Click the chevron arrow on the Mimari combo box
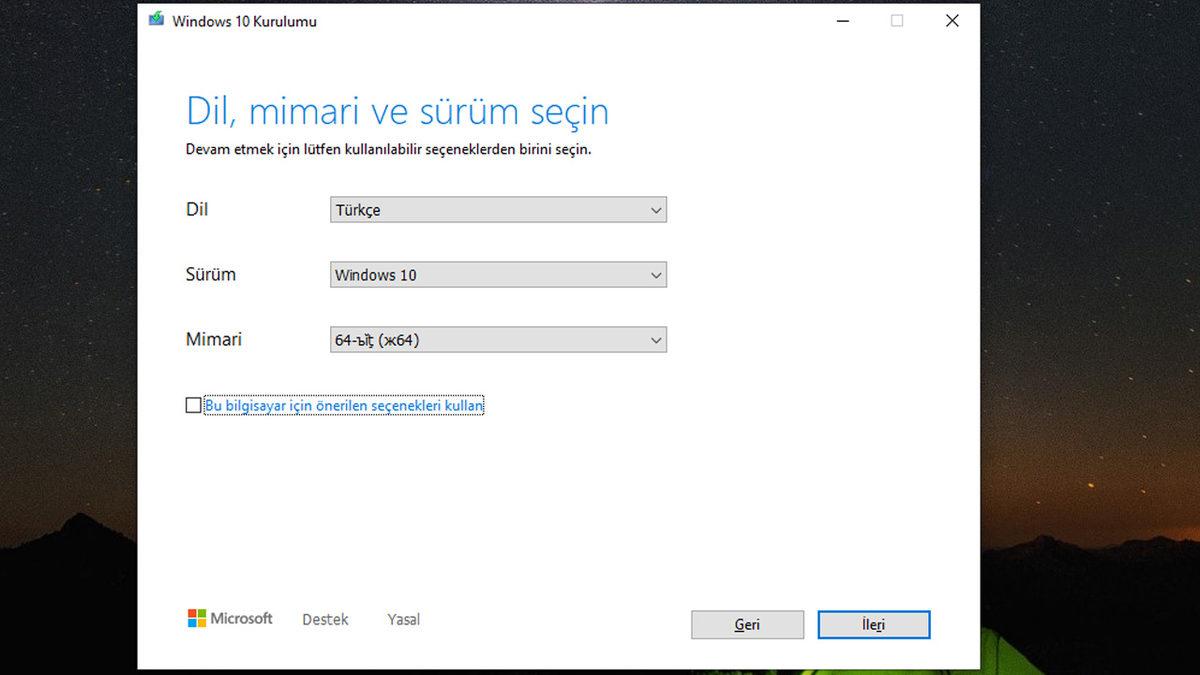Screen dimensions: 1200x675 click(656, 339)
